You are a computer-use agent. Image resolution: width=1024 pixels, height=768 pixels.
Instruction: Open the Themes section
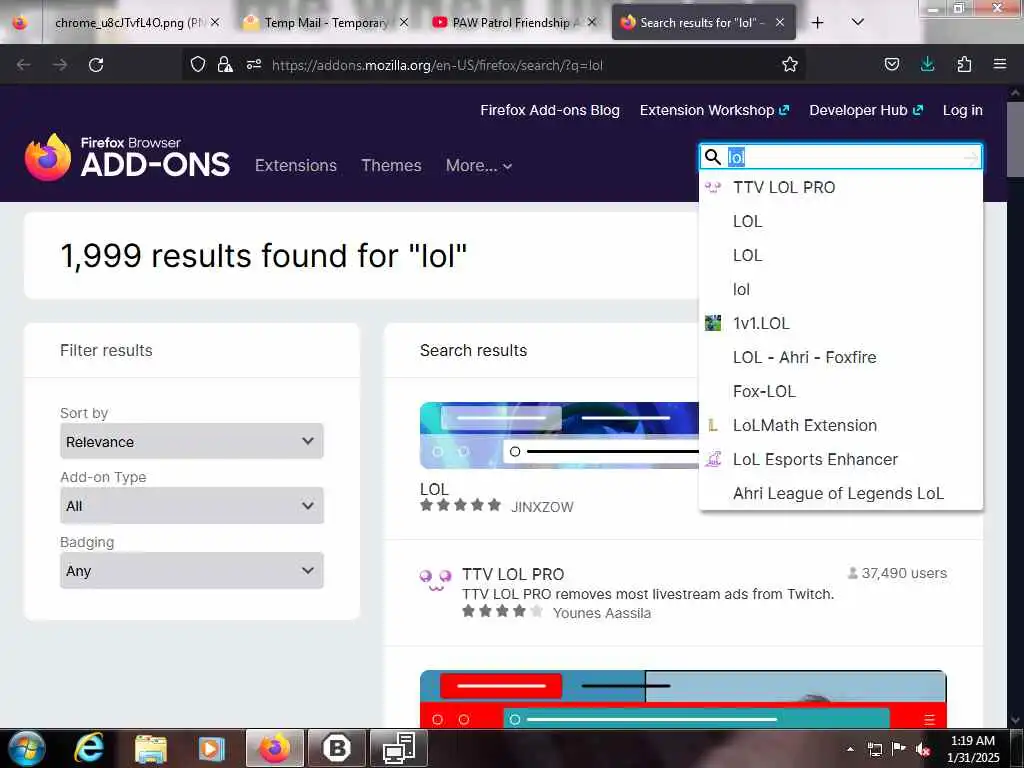[x=391, y=165]
